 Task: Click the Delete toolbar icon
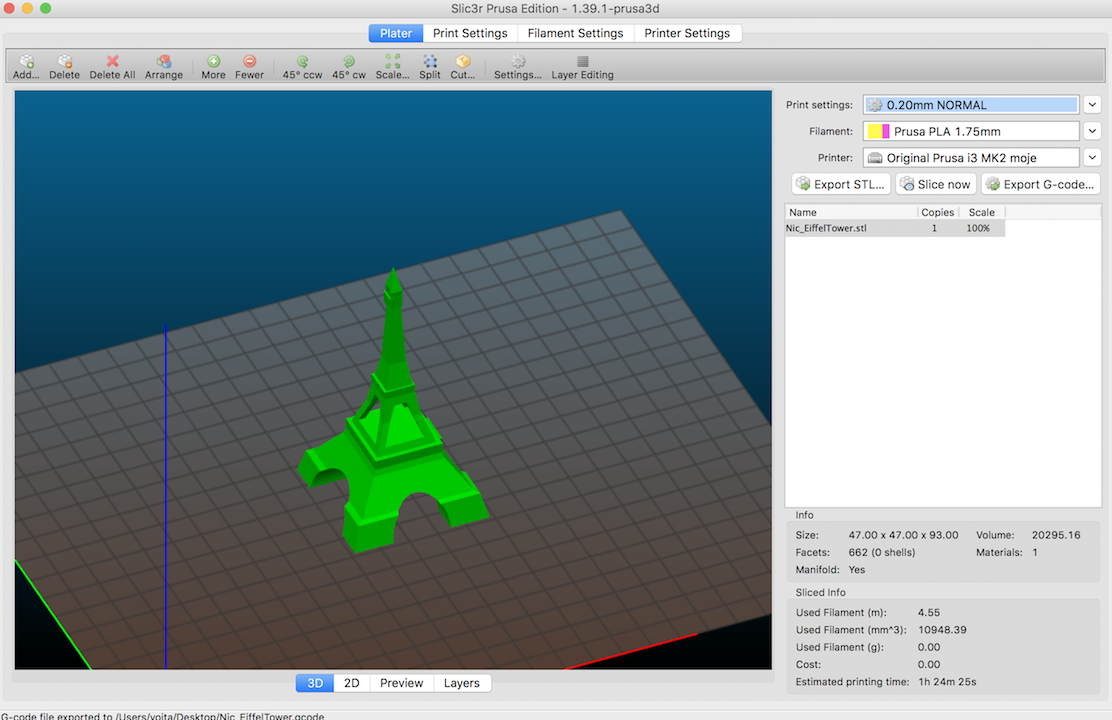pos(64,62)
